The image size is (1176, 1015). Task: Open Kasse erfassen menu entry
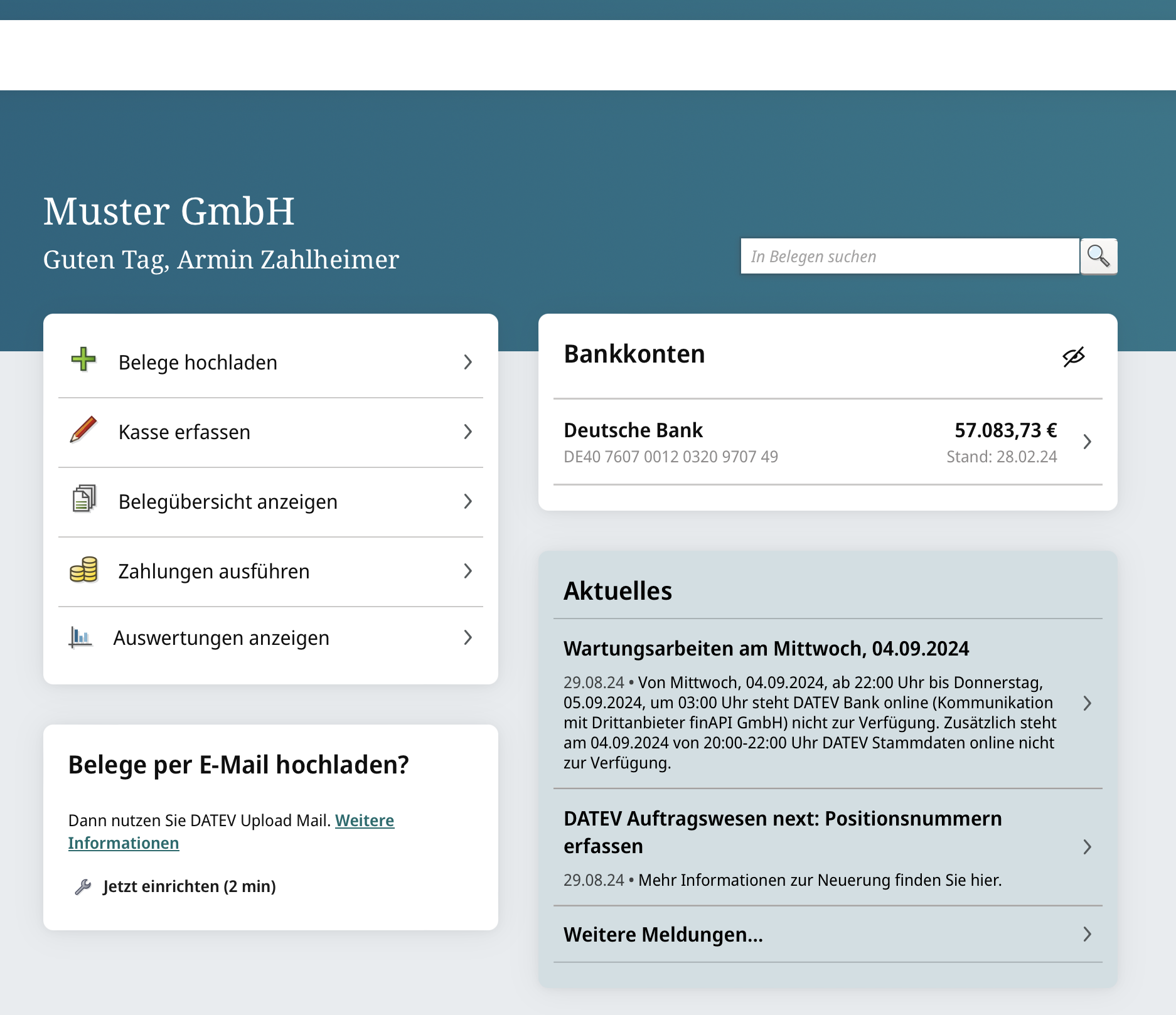click(184, 432)
